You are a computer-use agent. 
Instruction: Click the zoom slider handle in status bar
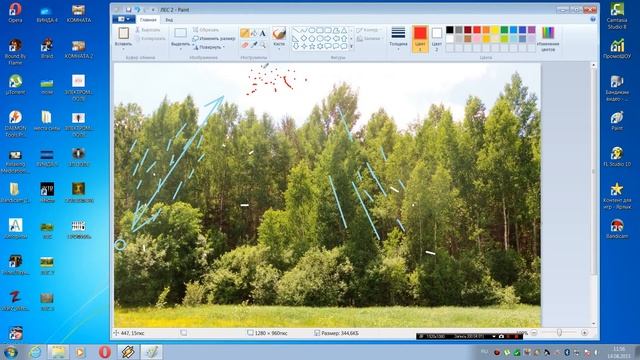point(559,333)
